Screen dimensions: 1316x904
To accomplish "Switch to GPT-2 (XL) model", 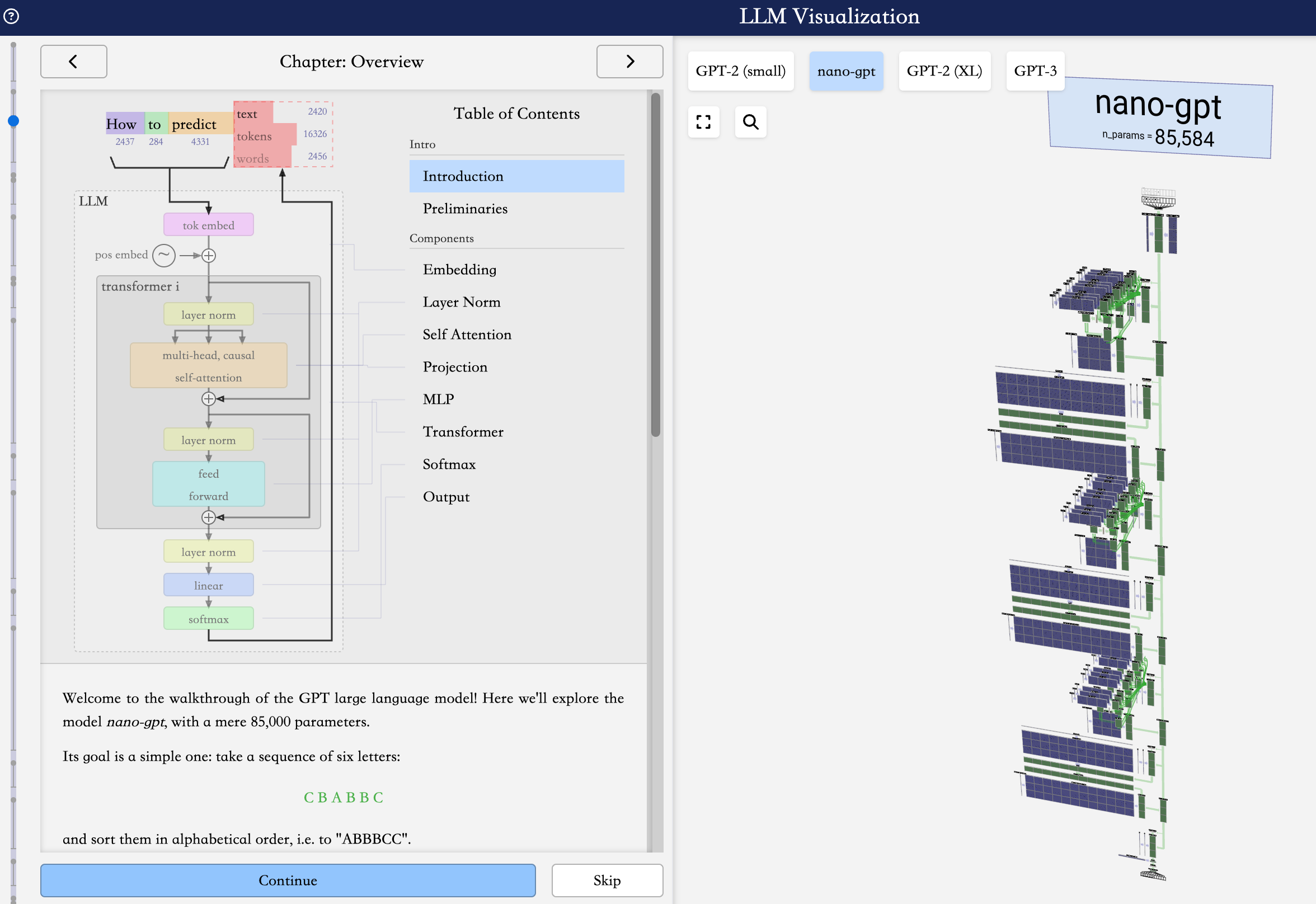I will coord(944,72).
